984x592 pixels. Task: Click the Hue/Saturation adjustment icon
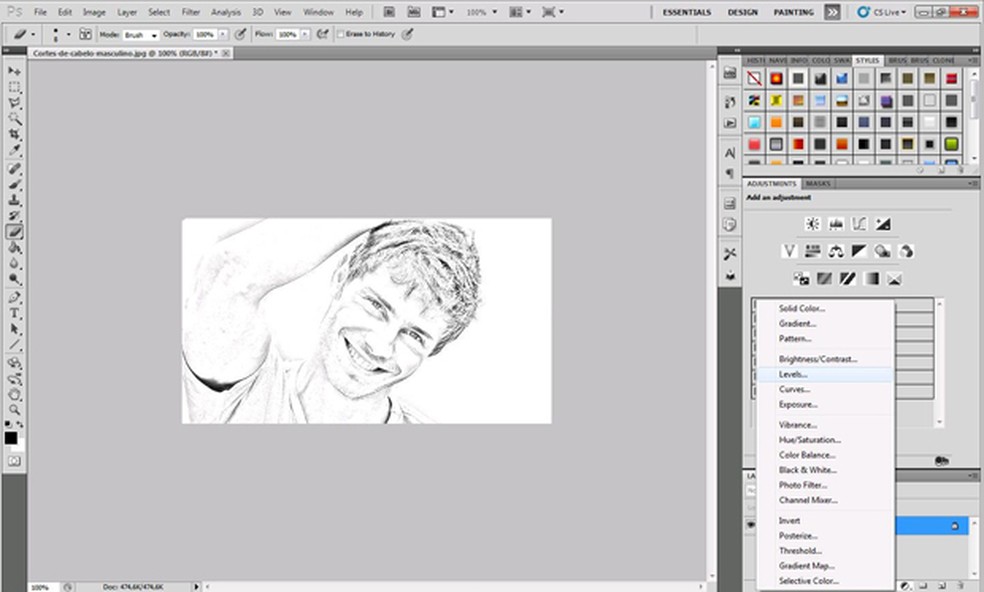point(813,251)
